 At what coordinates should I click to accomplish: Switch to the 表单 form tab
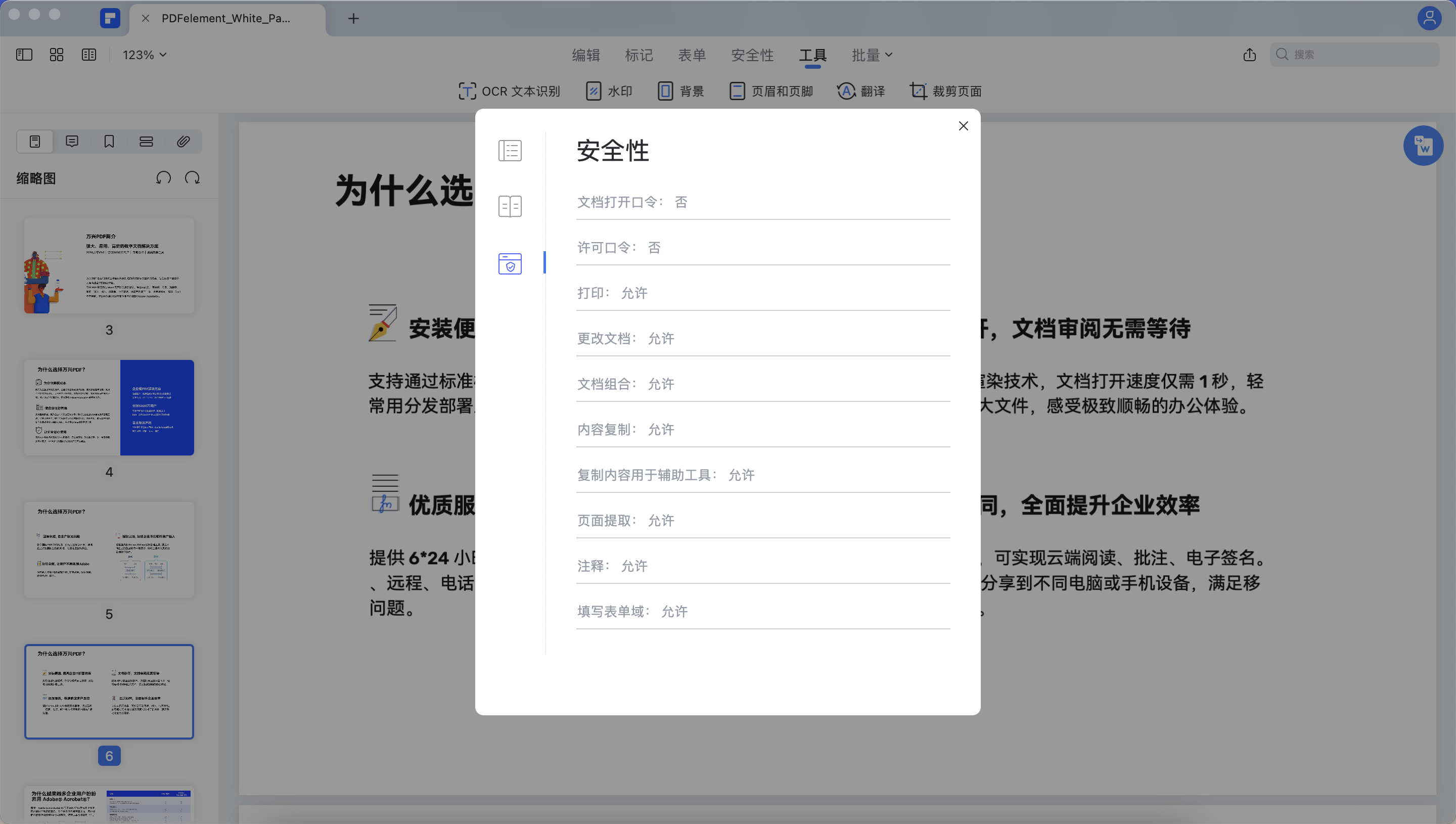[692, 54]
